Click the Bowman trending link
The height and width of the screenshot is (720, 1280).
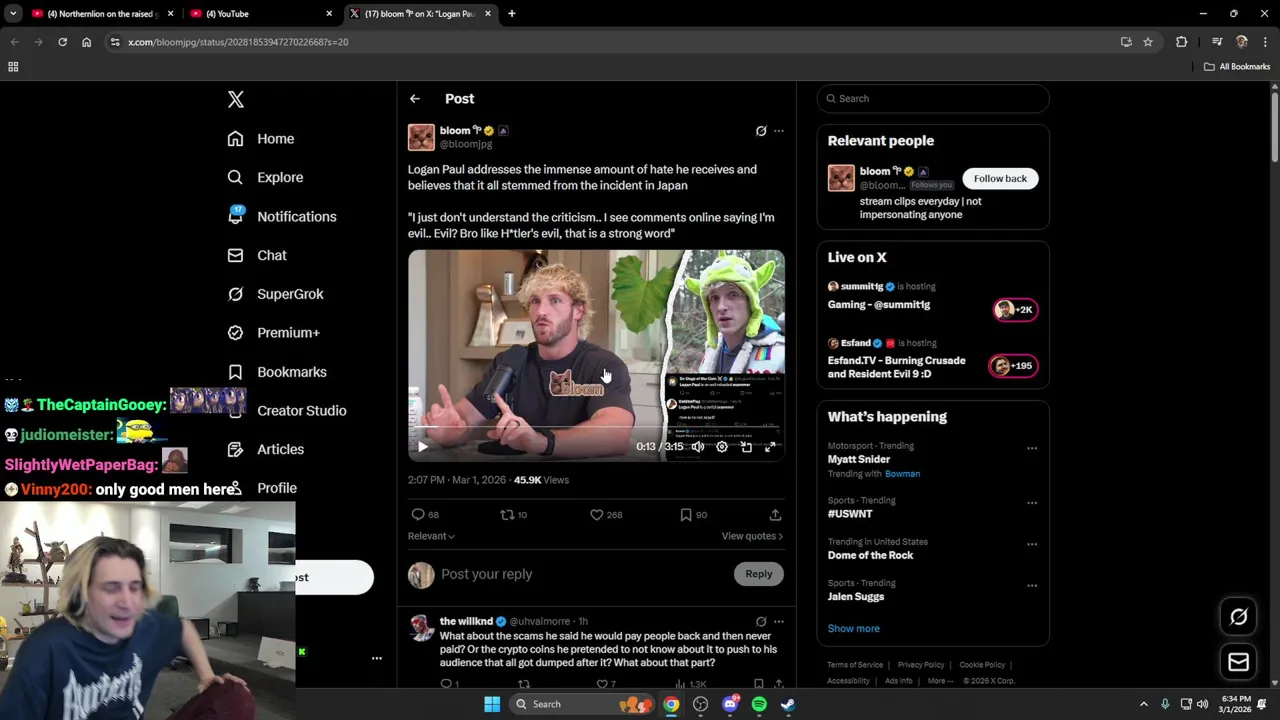tap(902, 474)
